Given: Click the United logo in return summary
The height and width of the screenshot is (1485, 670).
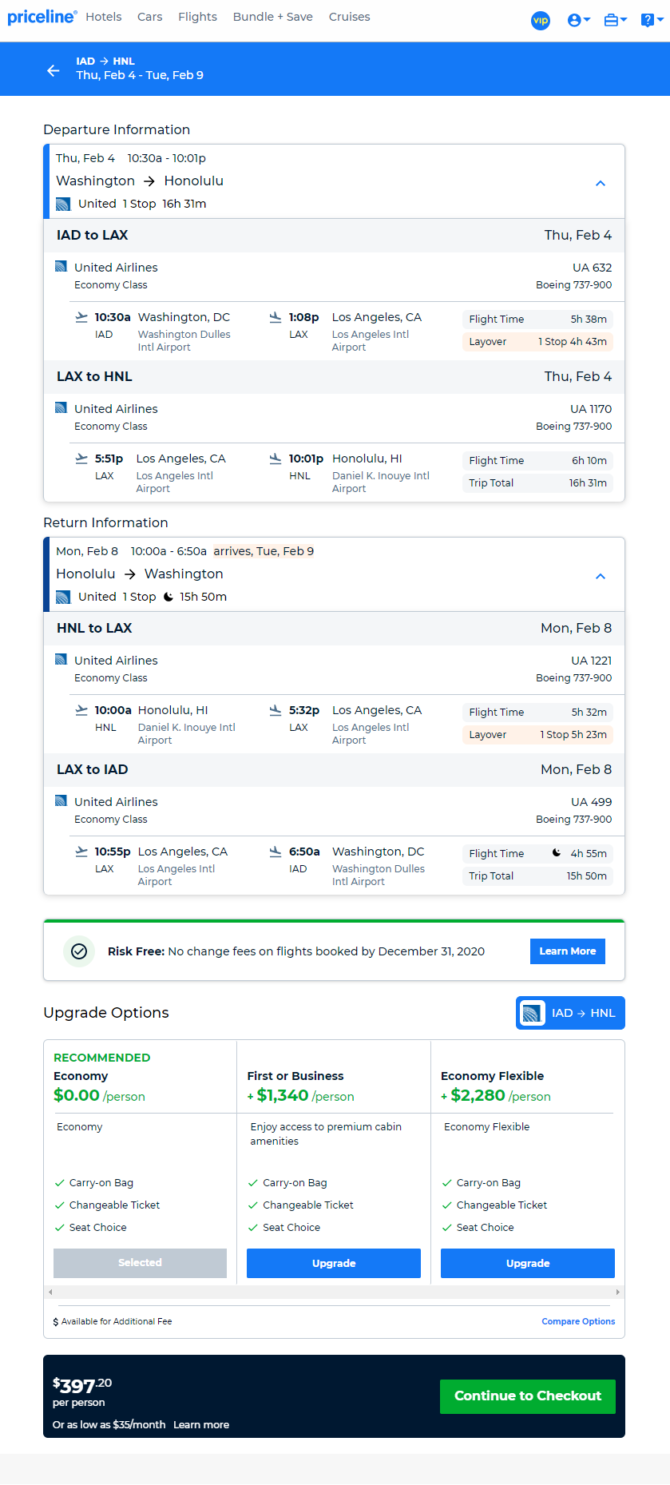Looking at the screenshot, I should pyautogui.click(x=63, y=597).
